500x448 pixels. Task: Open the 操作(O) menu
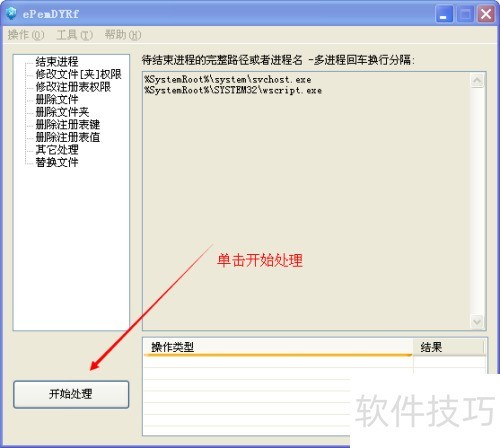[26, 35]
